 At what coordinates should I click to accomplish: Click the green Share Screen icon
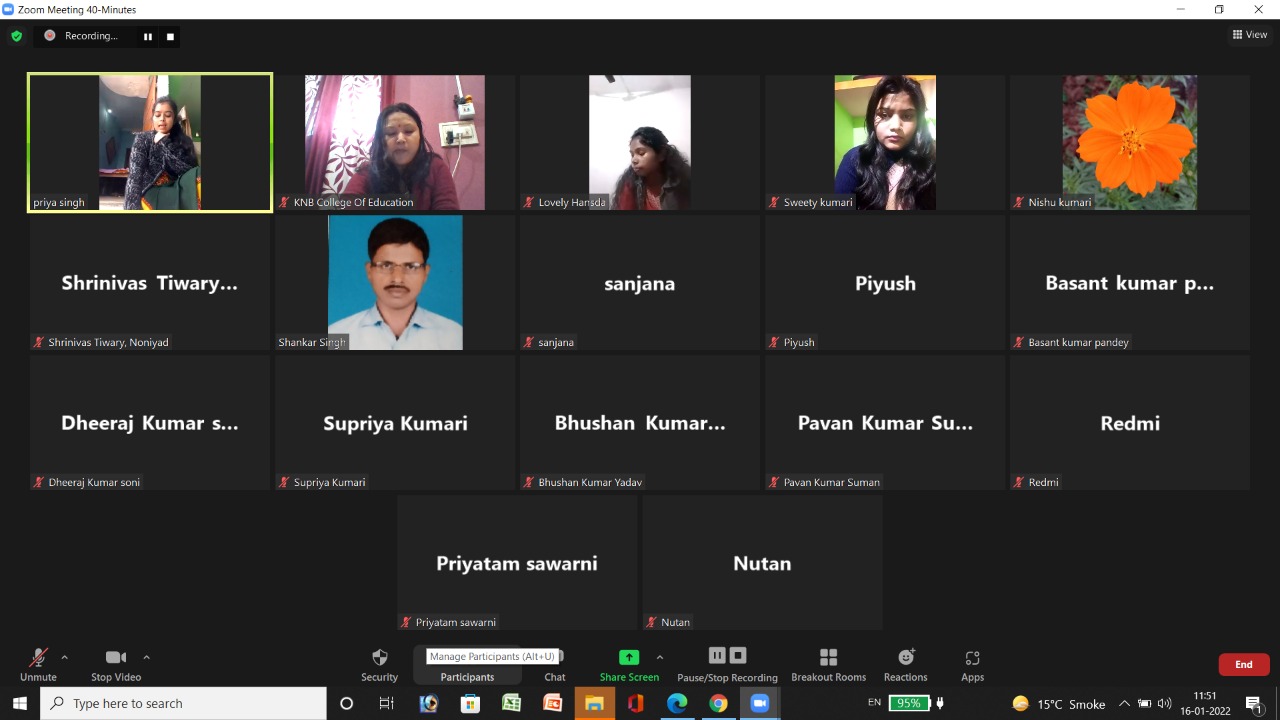[x=629, y=657]
